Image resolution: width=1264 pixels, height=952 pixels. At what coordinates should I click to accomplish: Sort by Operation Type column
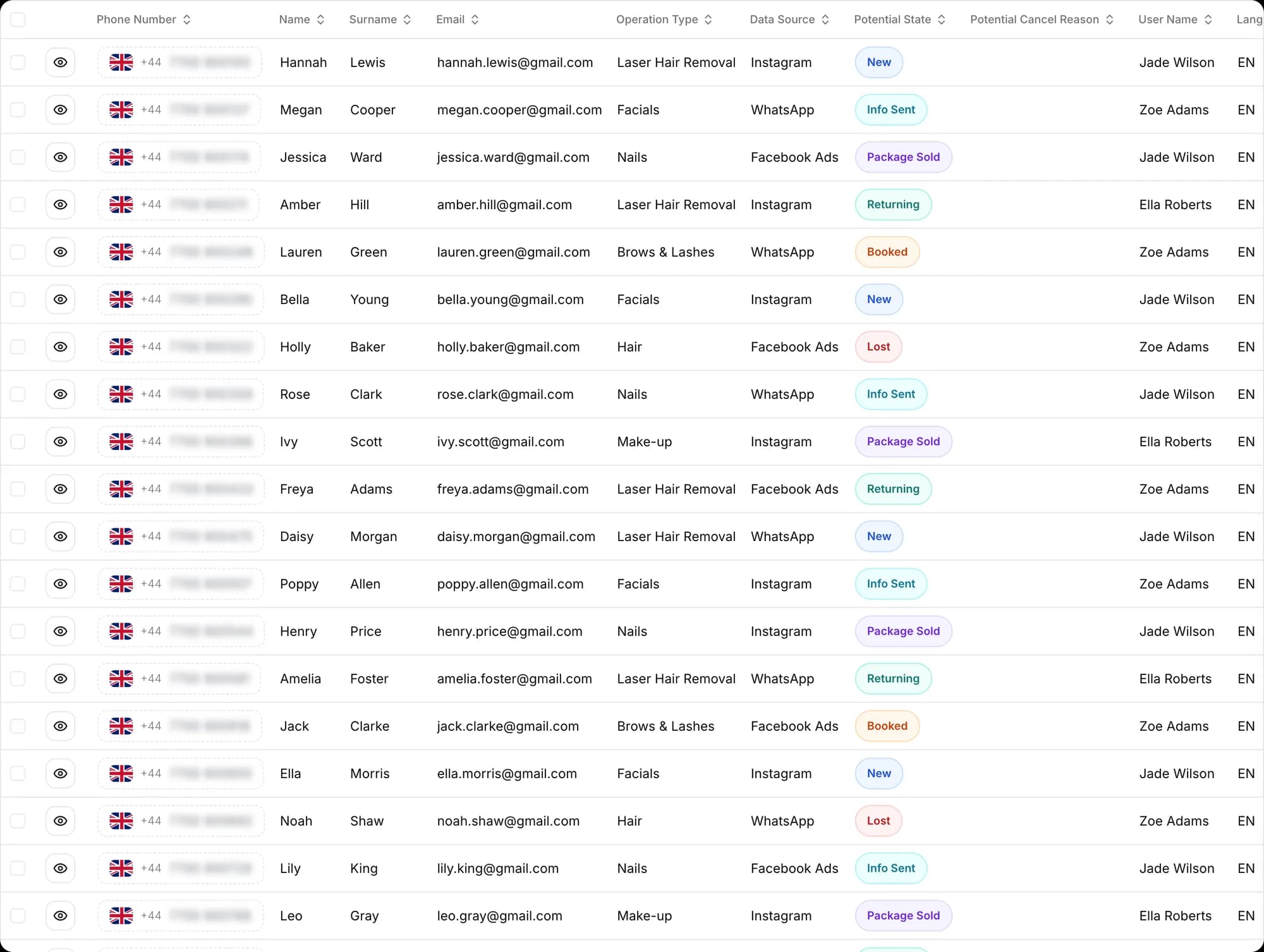pyautogui.click(x=664, y=20)
